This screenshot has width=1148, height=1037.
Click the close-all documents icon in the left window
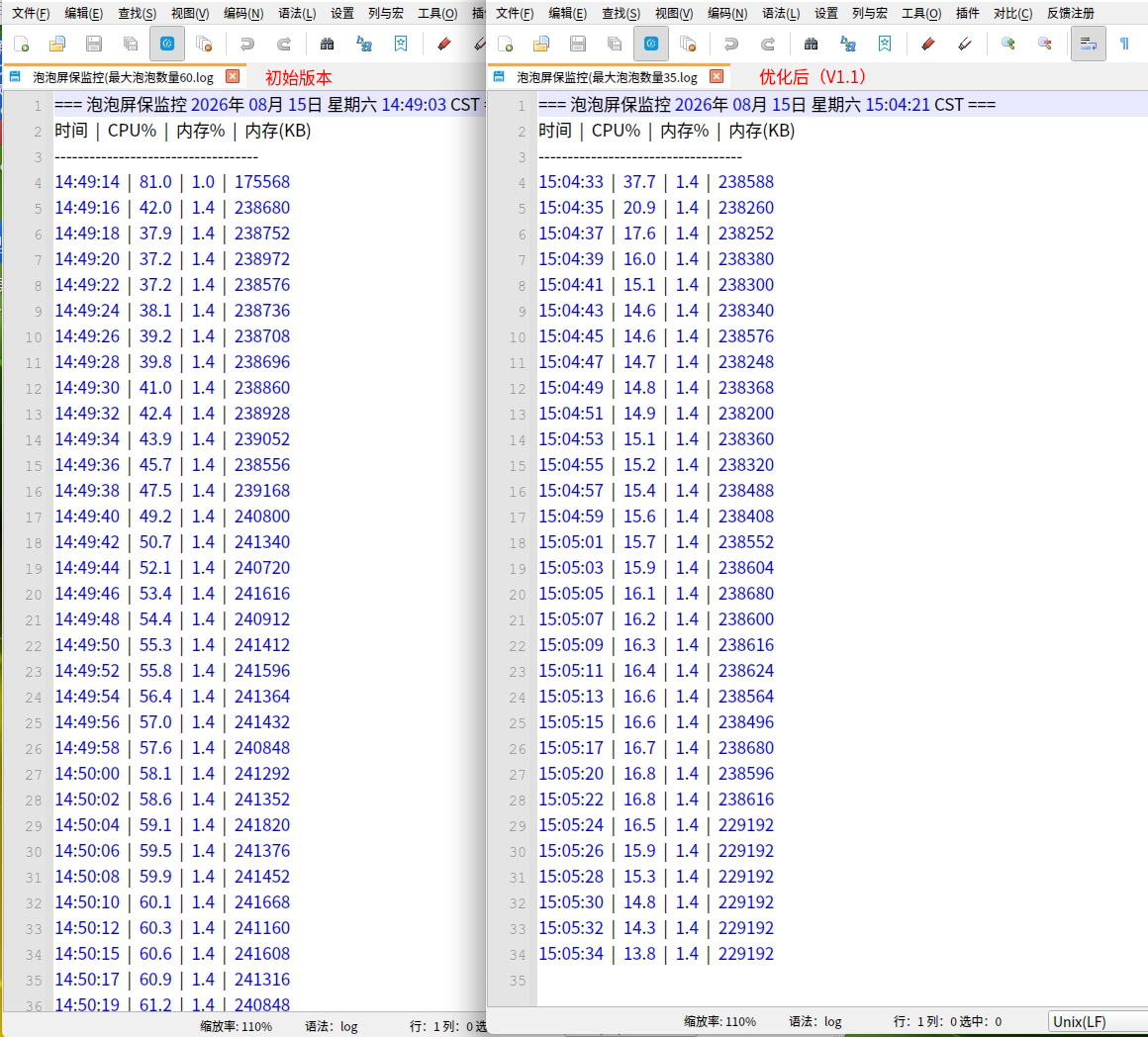(204, 44)
